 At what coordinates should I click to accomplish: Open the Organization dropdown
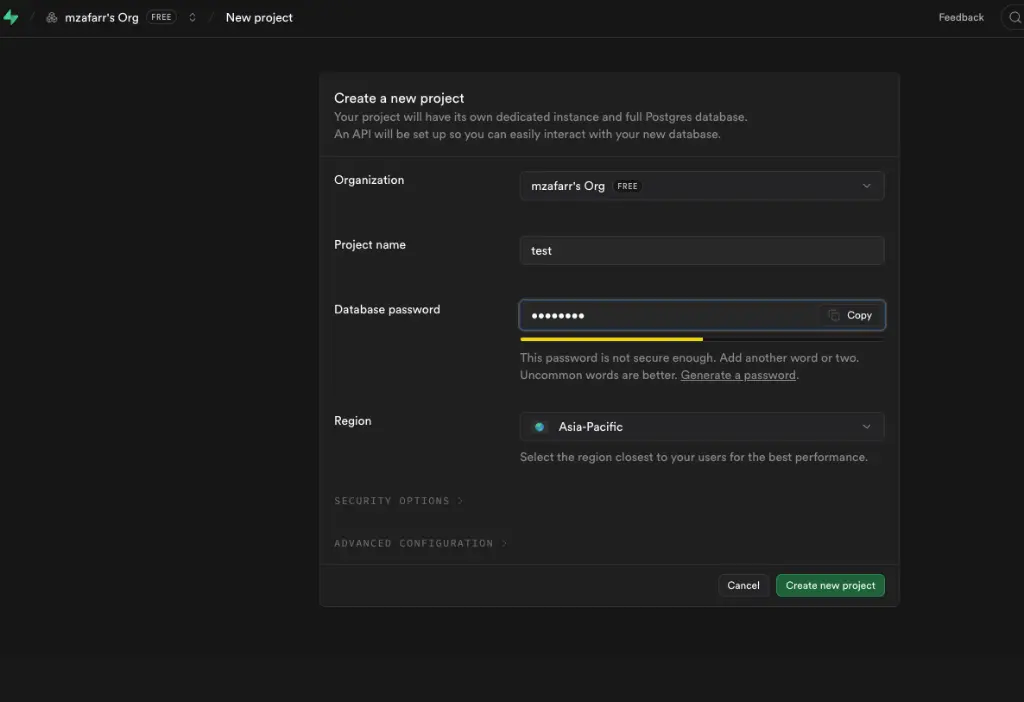point(701,186)
